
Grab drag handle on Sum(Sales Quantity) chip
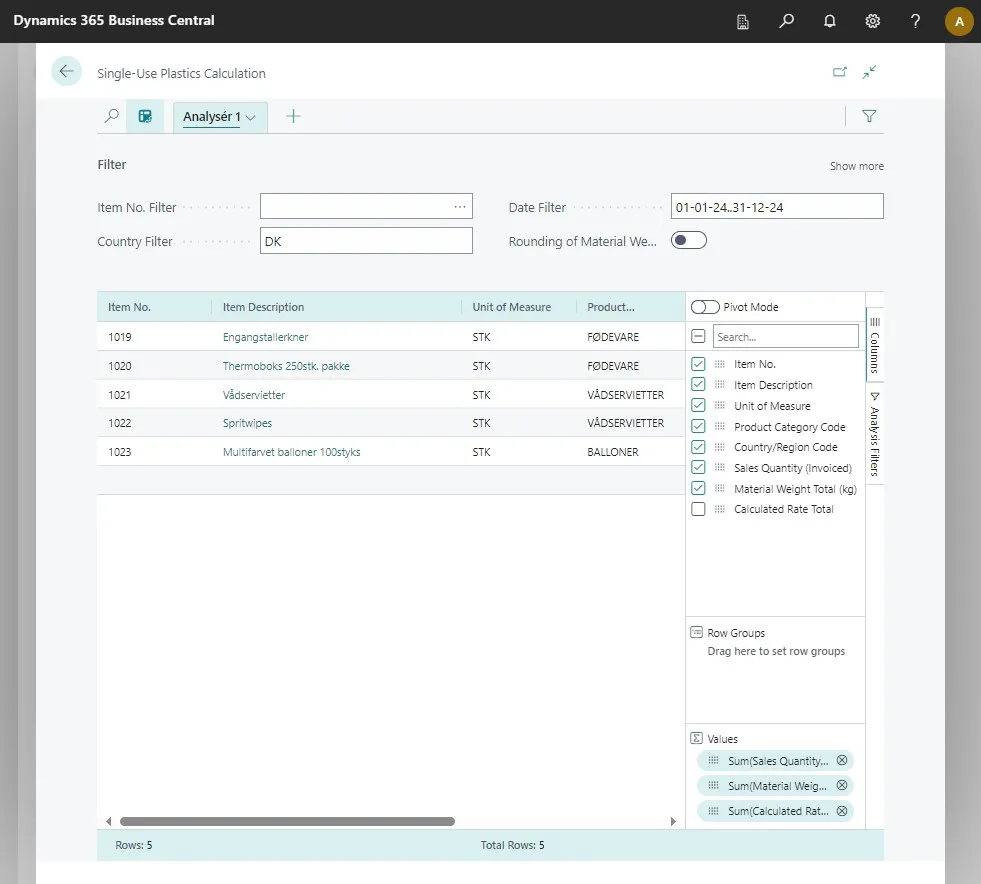[x=713, y=760]
